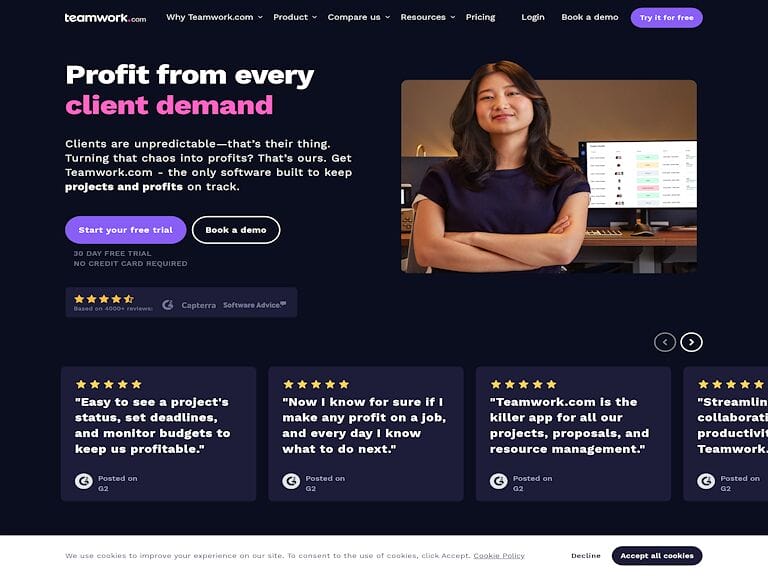Go to next testimonial with right arrow
The width and height of the screenshot is (768, 576).
coord(691,342)
